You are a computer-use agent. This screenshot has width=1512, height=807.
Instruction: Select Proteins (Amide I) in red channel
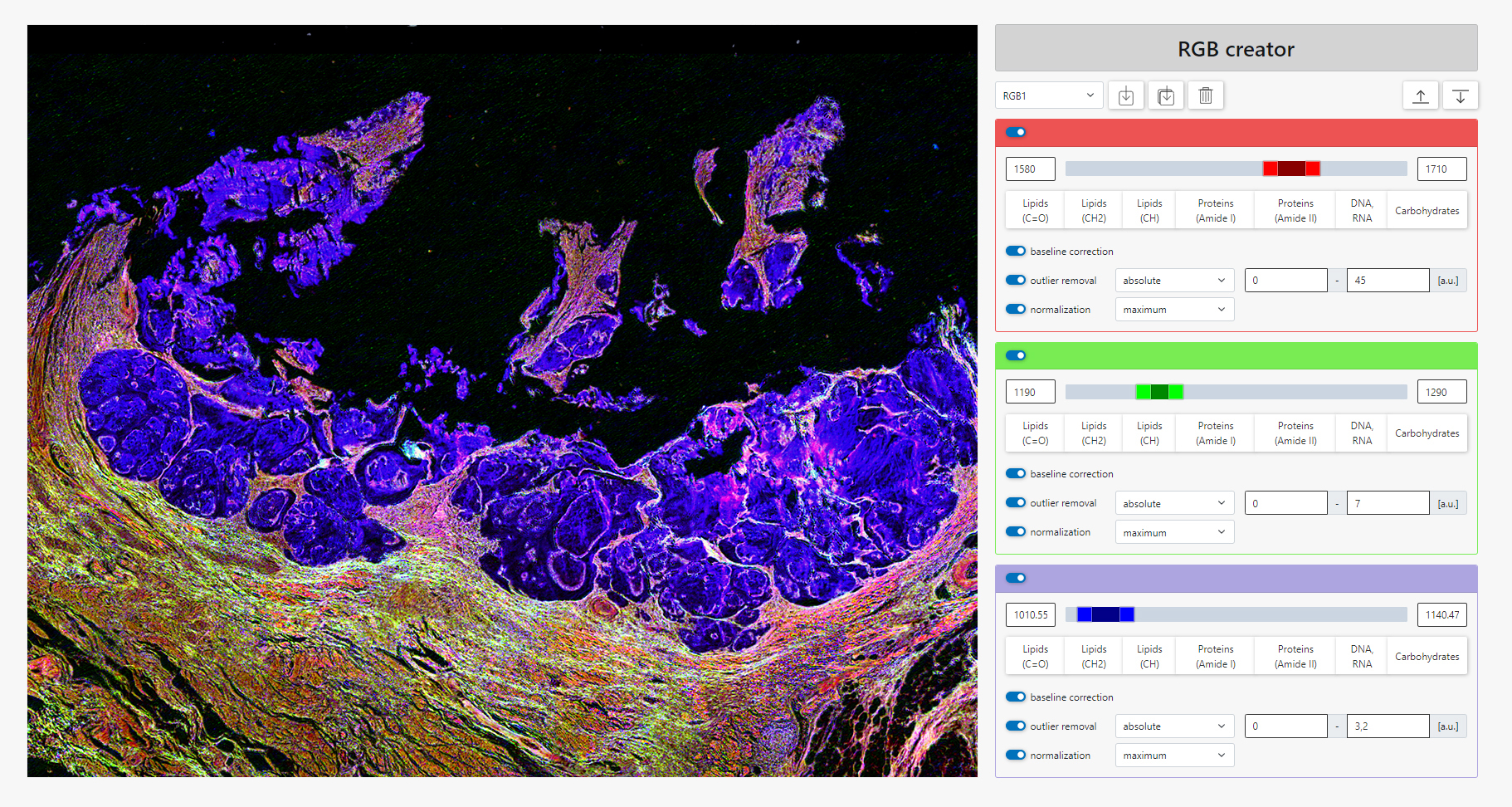(1216, 211)
